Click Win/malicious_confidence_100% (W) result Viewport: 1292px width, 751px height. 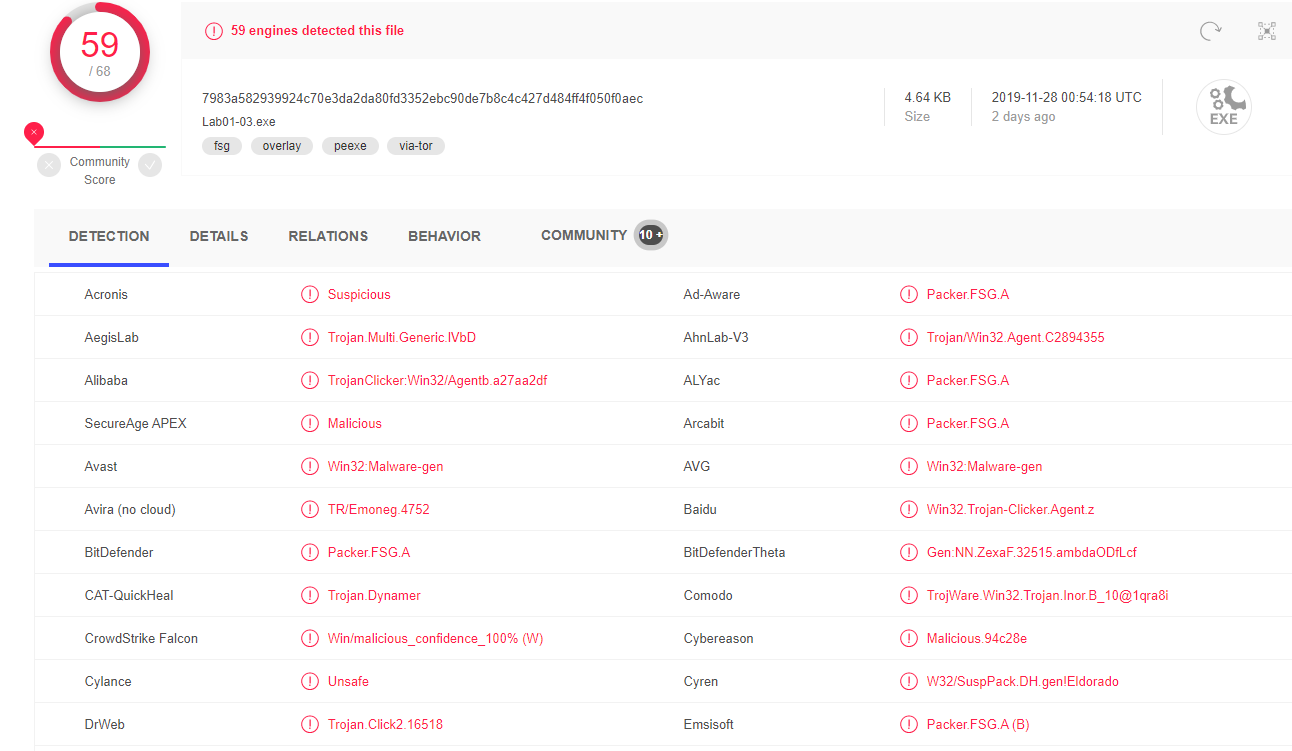point(436,638)
